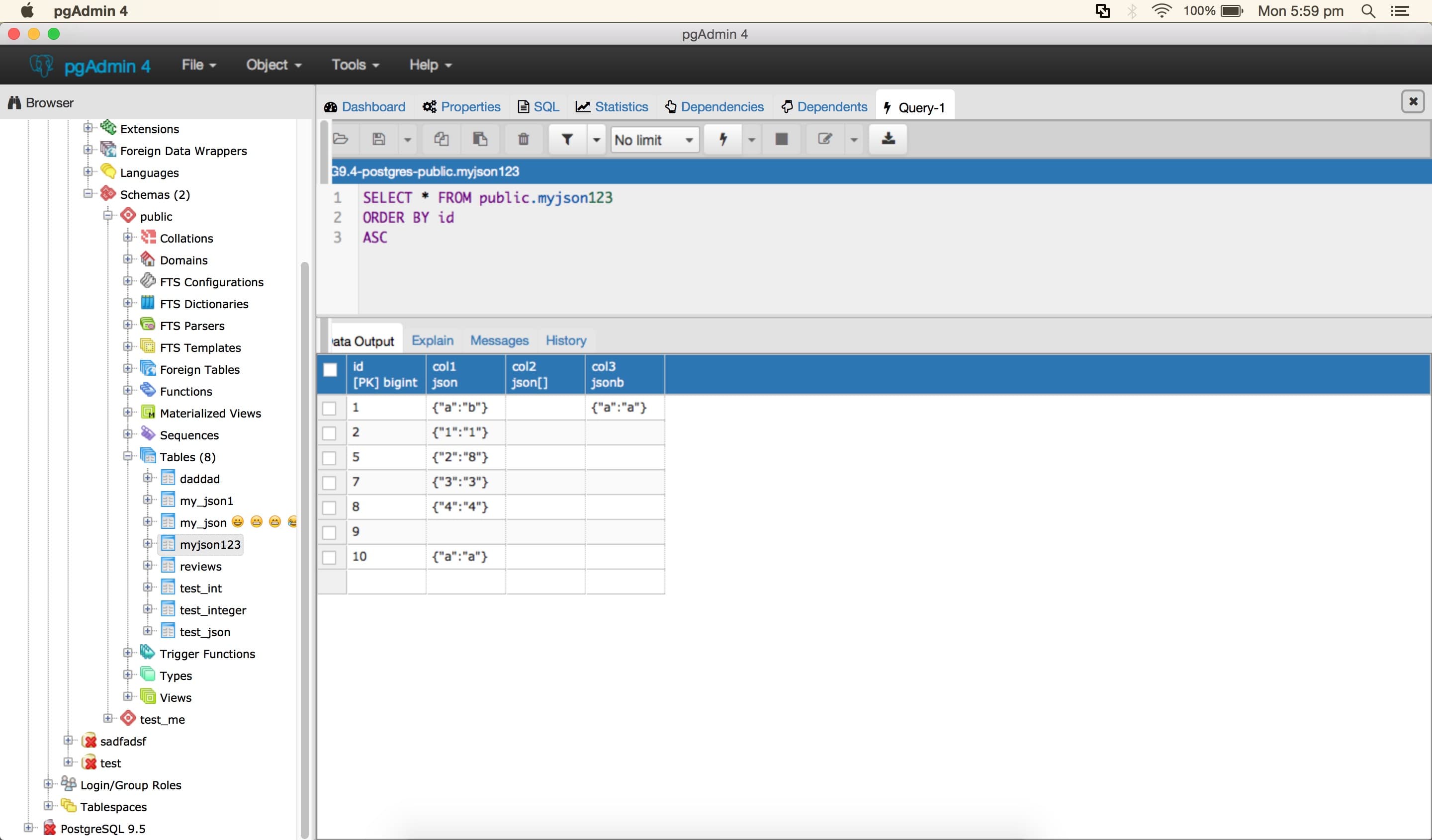Check the checkbox for row id 1
The width and height of the screenshot is (1432, 840).
330,408
